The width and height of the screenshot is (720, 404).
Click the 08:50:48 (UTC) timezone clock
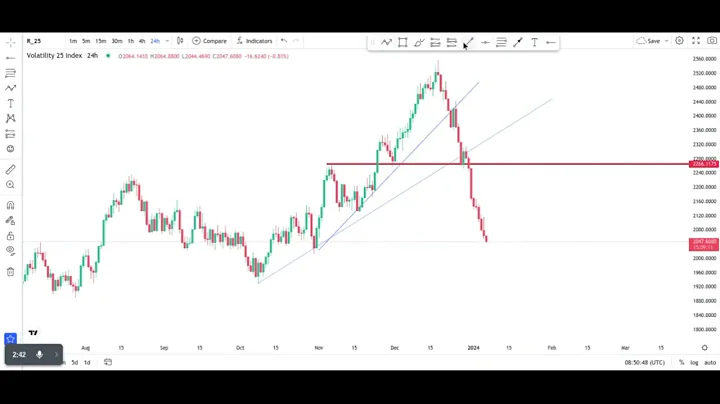pyautogui.click(x=644, y=362)
